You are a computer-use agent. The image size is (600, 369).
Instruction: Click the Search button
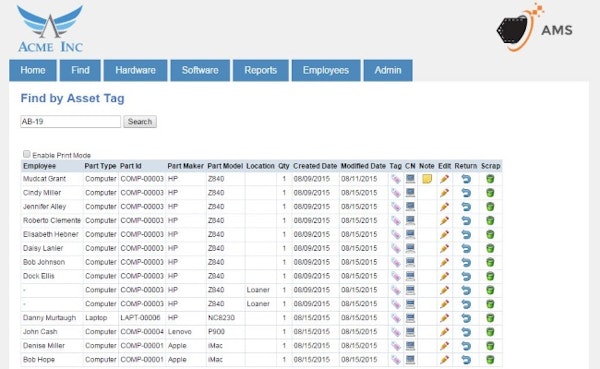pos(140,122)
